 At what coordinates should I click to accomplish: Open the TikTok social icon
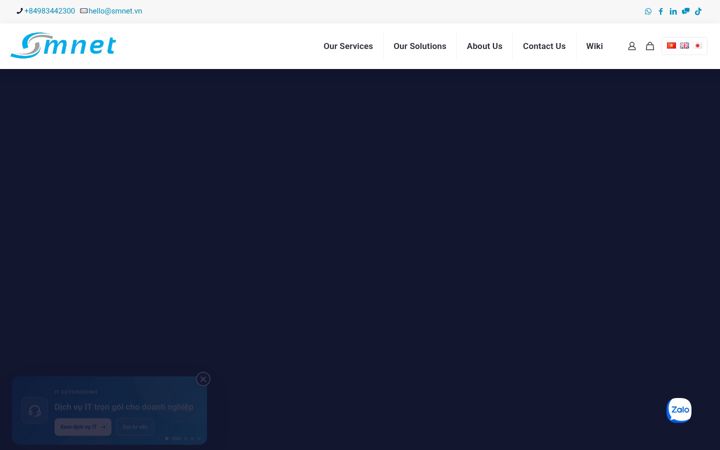tap(698, 11)
